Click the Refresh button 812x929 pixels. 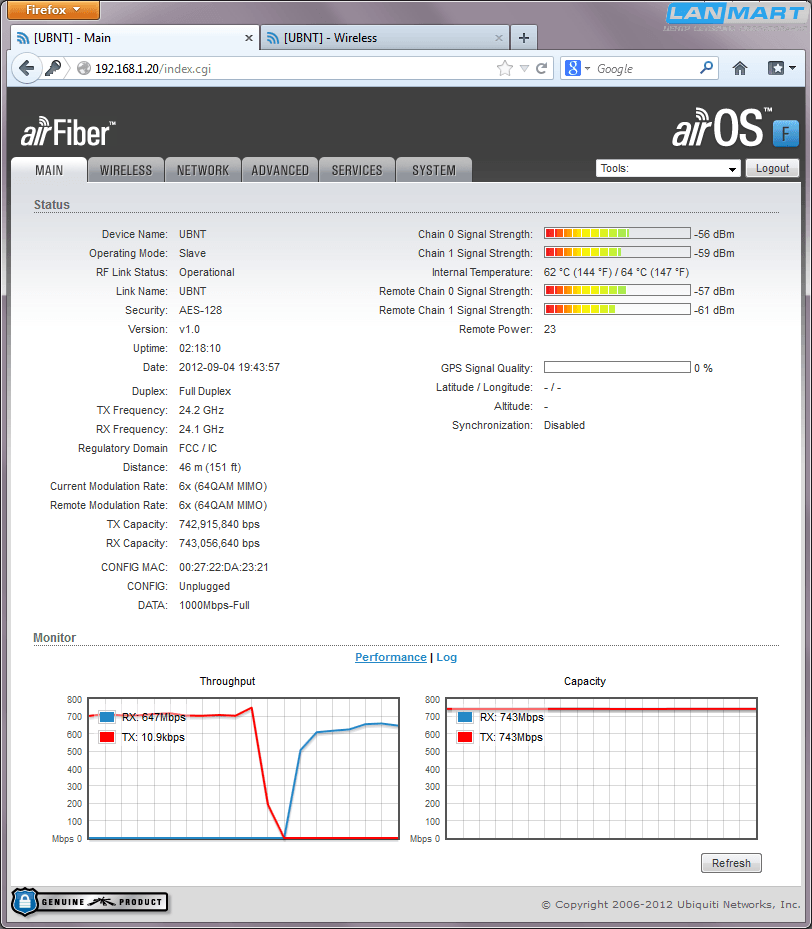pos(731,863)
